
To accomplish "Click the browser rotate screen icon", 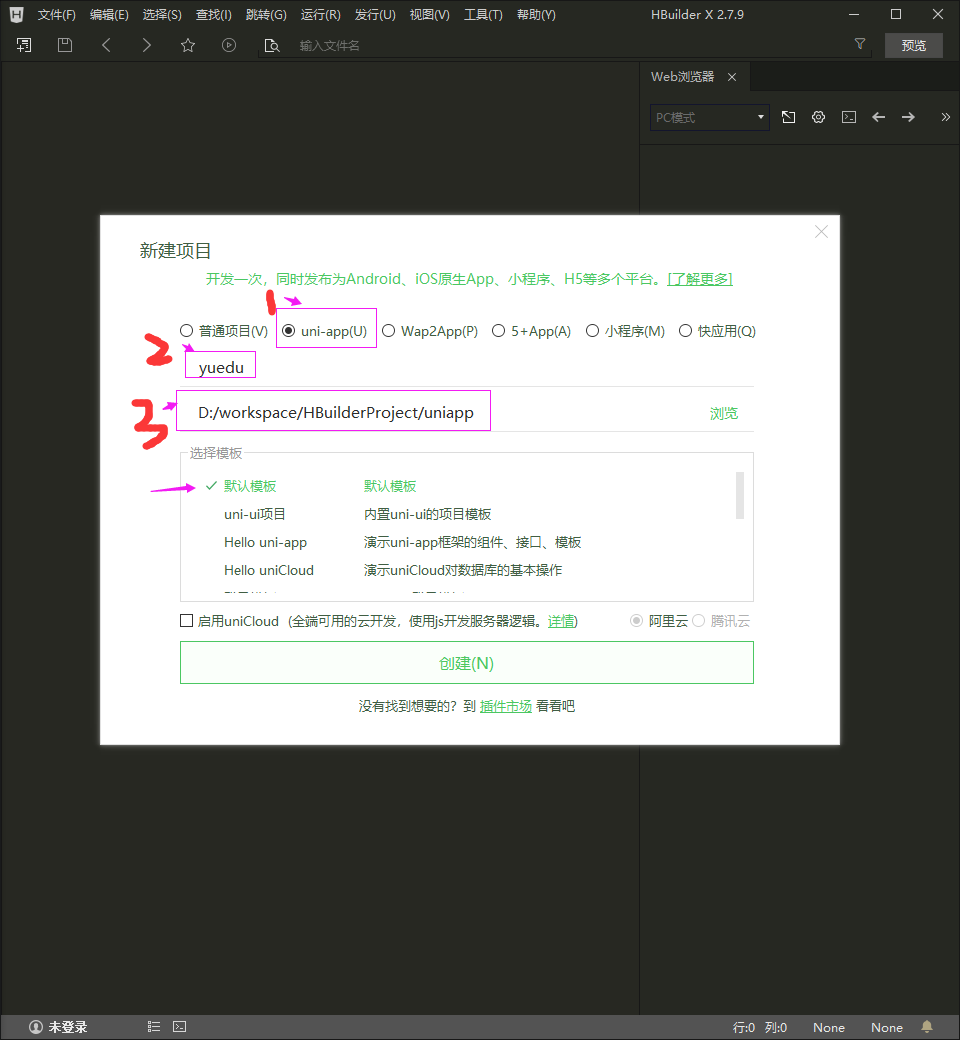I will pos(788,117).
